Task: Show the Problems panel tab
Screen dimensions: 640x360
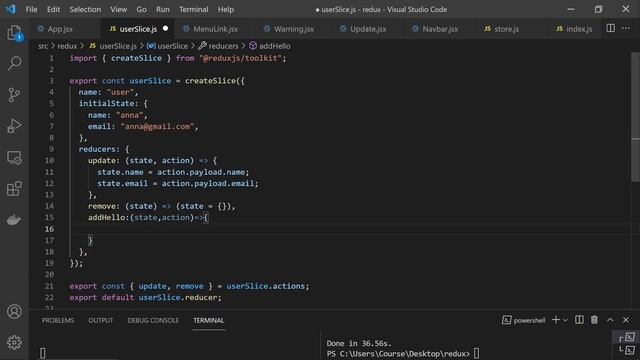Action: (58, 320)
